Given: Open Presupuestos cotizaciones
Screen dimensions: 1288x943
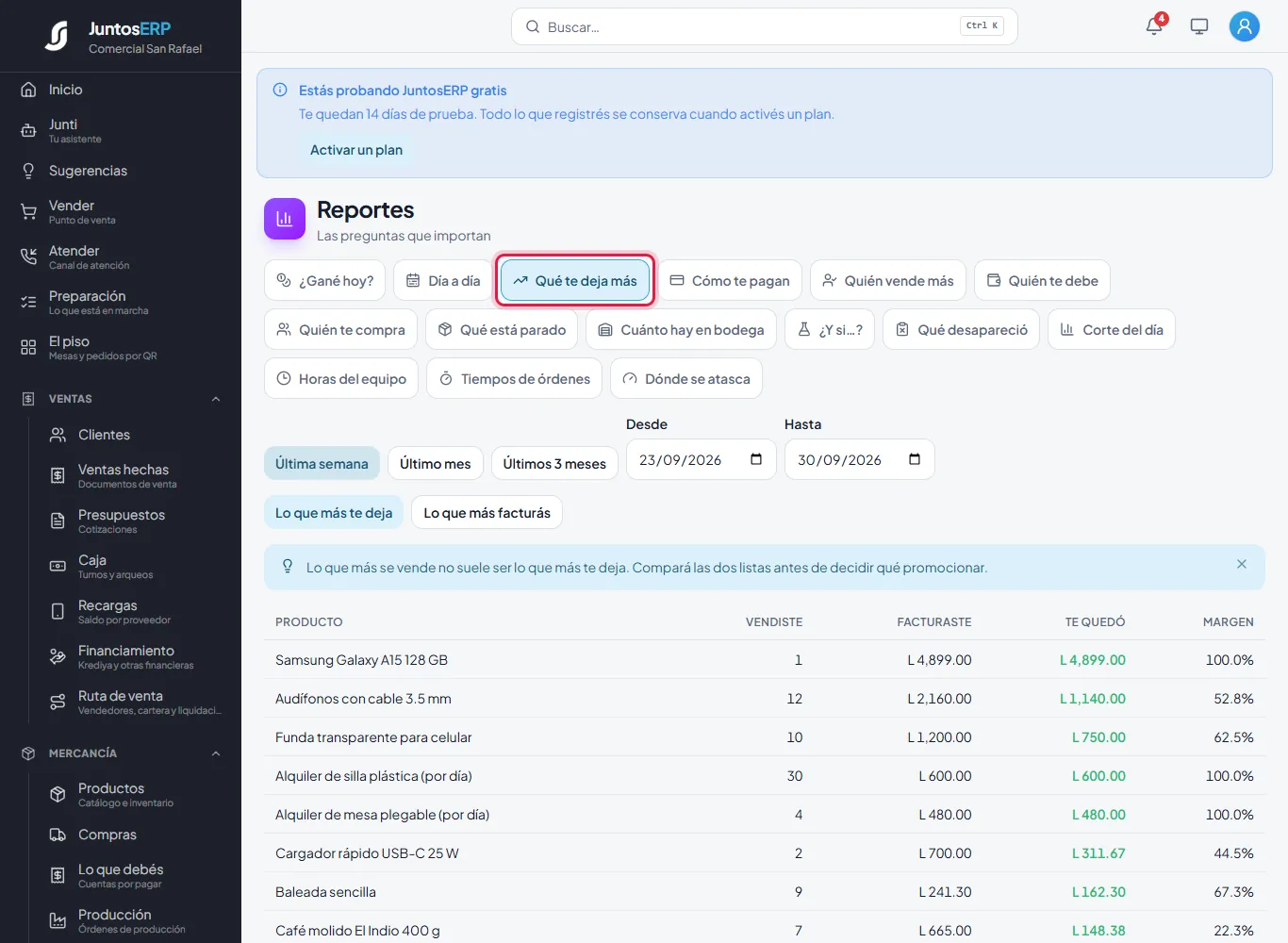Looking at the screenshot, I should pyautogui.click(x=135, y=521).
